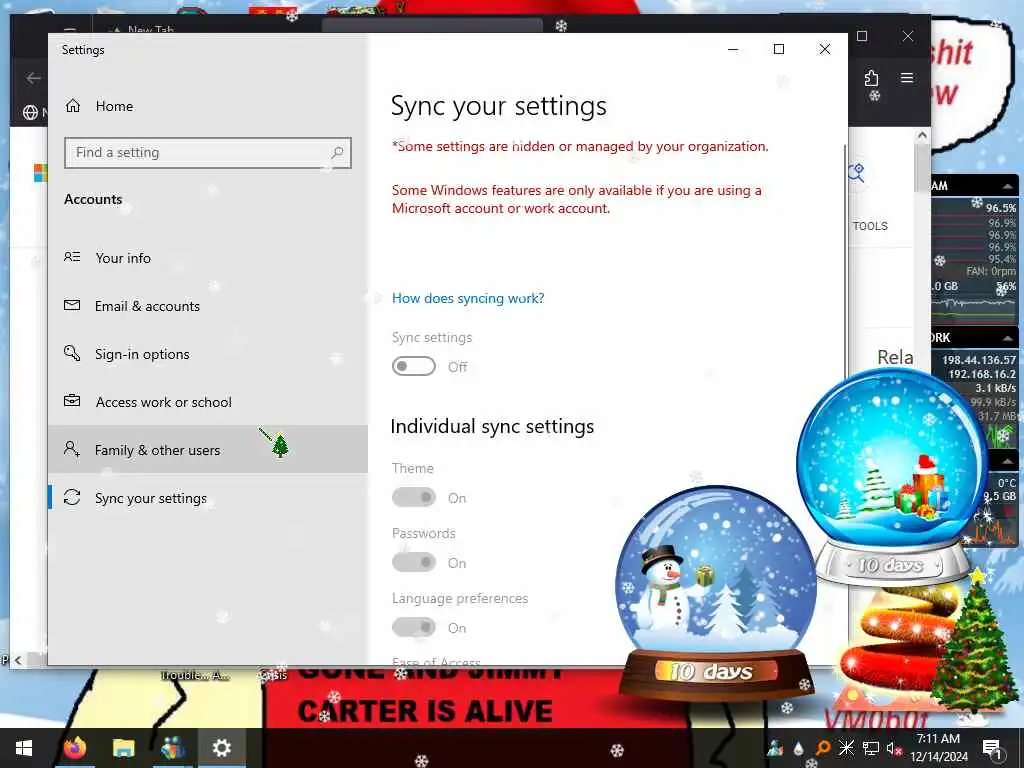Click the Email & accounts envelope icon
Viewport: 1024px width, 768px height.
72,305
